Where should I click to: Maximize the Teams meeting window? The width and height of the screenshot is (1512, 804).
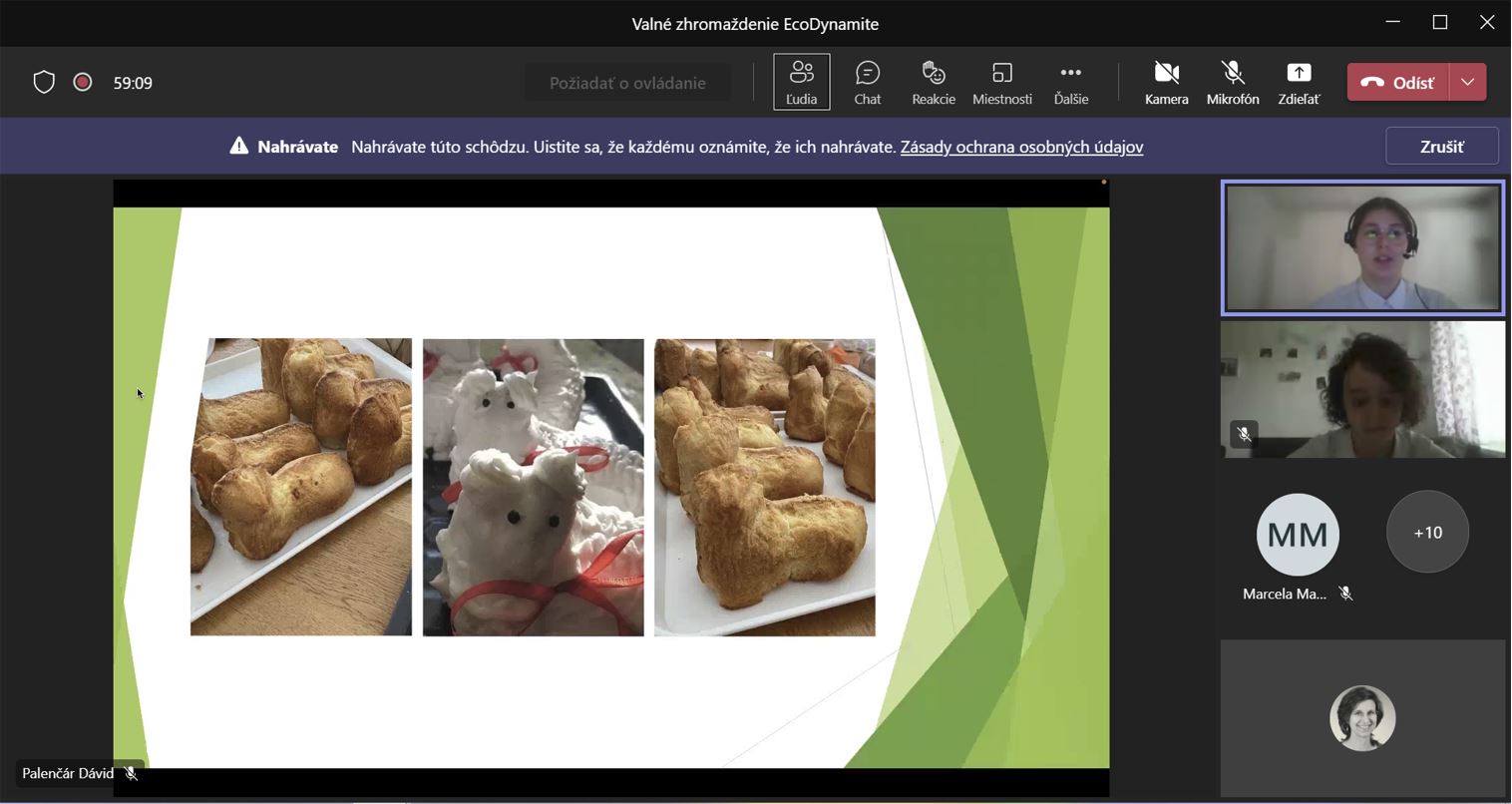coord(1440,22)
